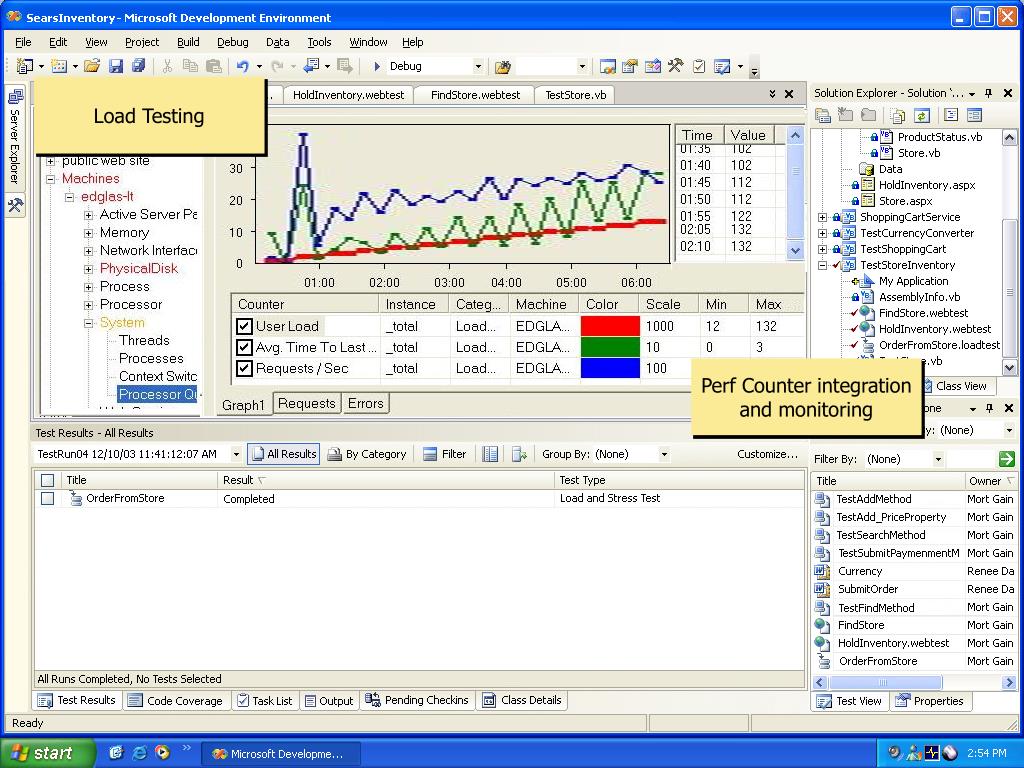This screenshot has height=768, width=1024.
Task: Click the Customize... link in Test Results
Action: (767, 455)
